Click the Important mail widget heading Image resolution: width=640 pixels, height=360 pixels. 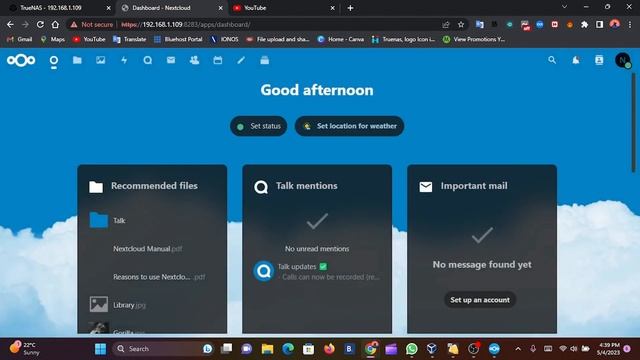(x=474, y=186)
